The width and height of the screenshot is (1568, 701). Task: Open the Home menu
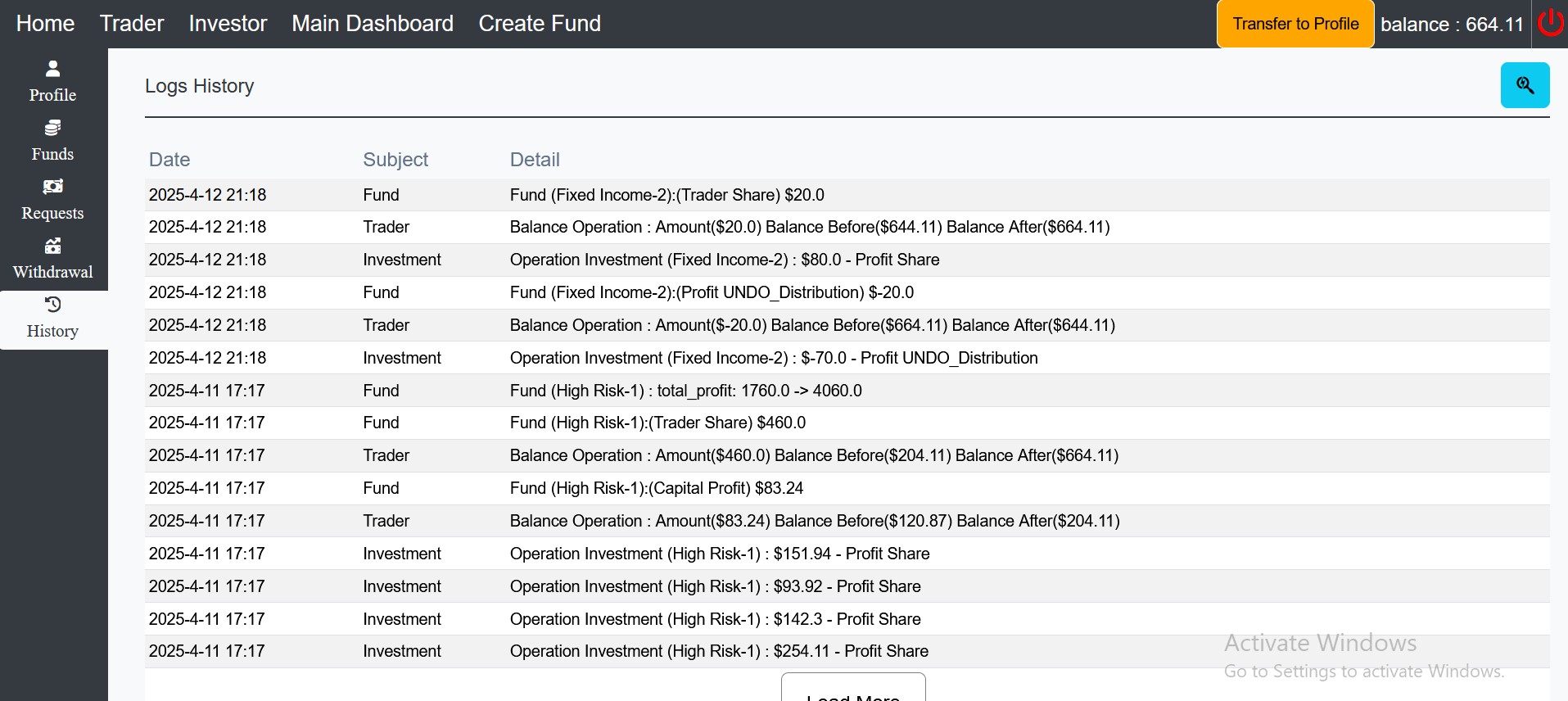point(45,24)
